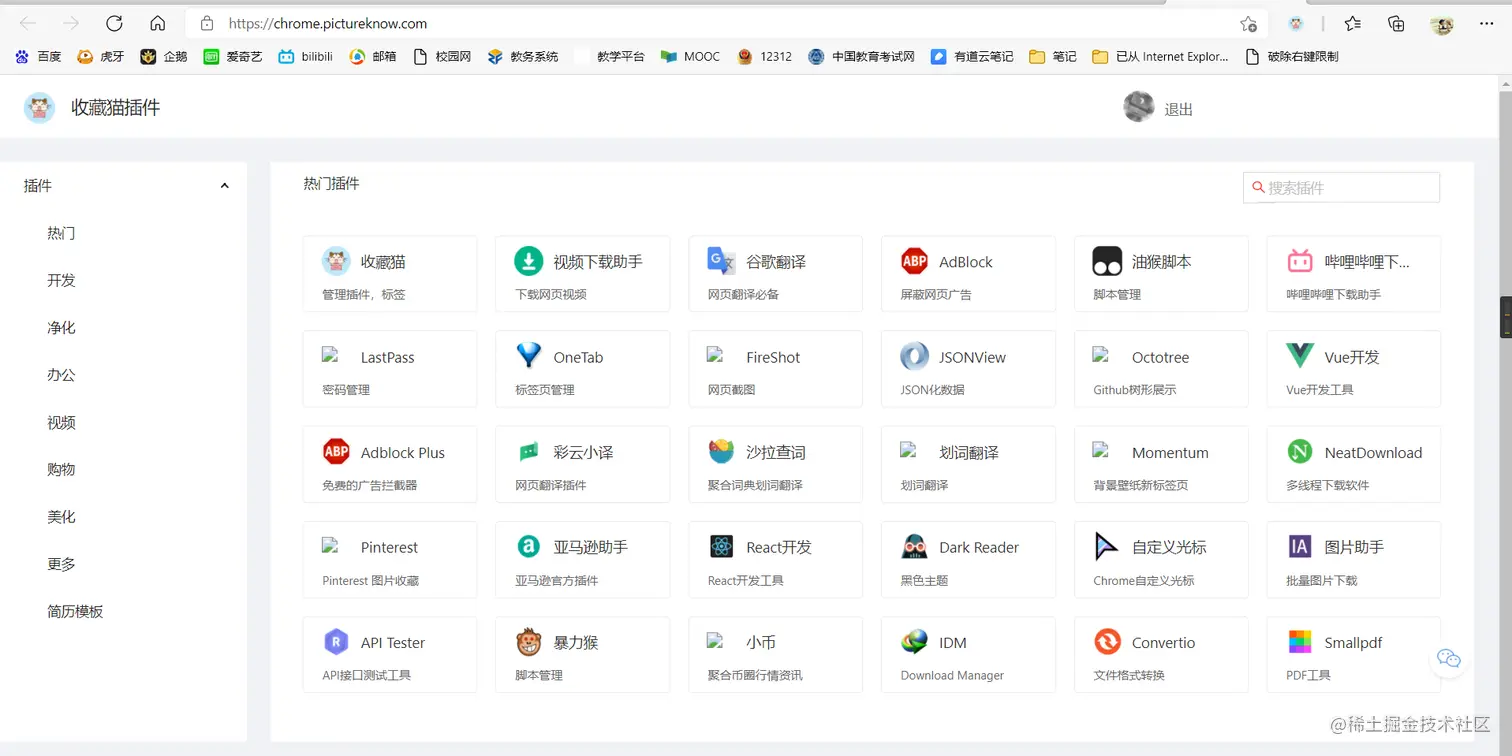Image resolution: width=1512 pixels, height=756 pixels.
Task: Select the 购物 category
Action: coord(61,469)
